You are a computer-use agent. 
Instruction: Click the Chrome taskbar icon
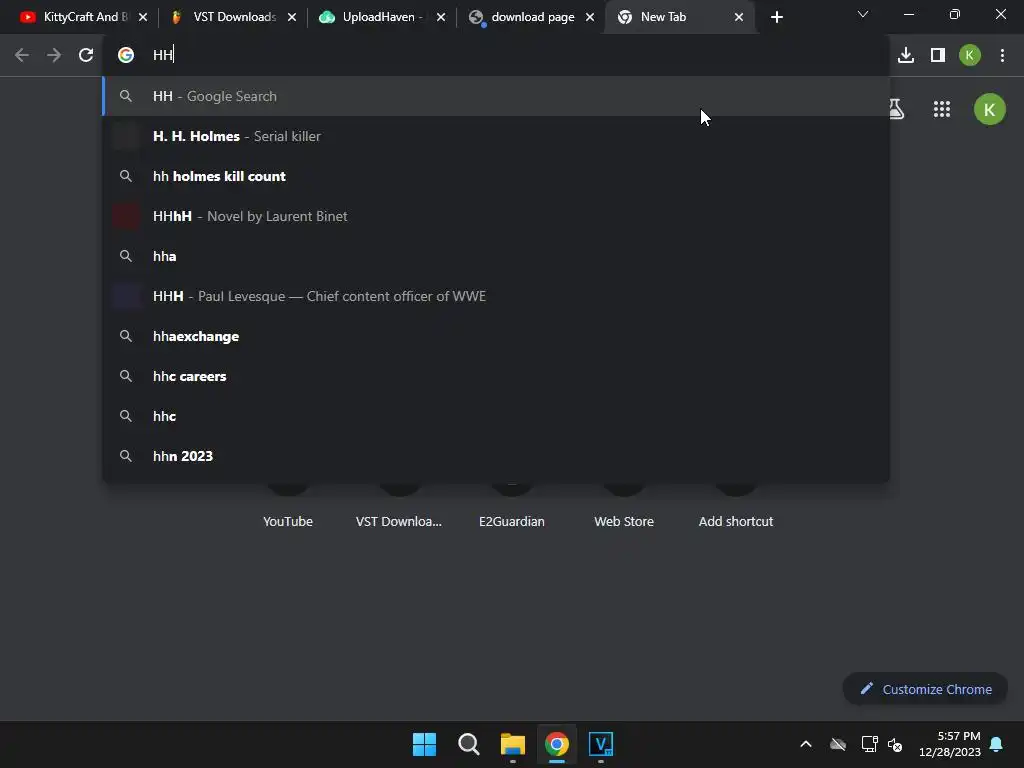point(557,744)
